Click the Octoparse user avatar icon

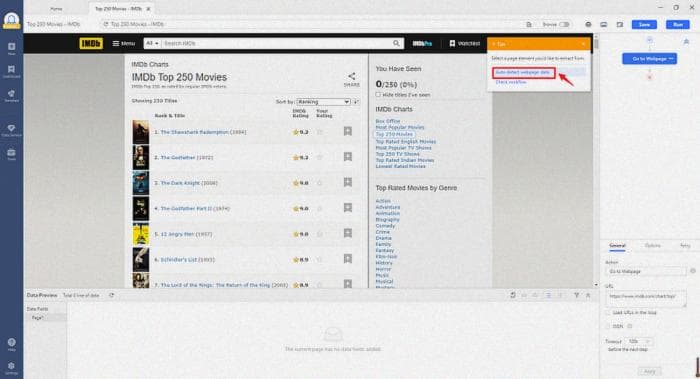pyautogui.click(x=11, y=20)
